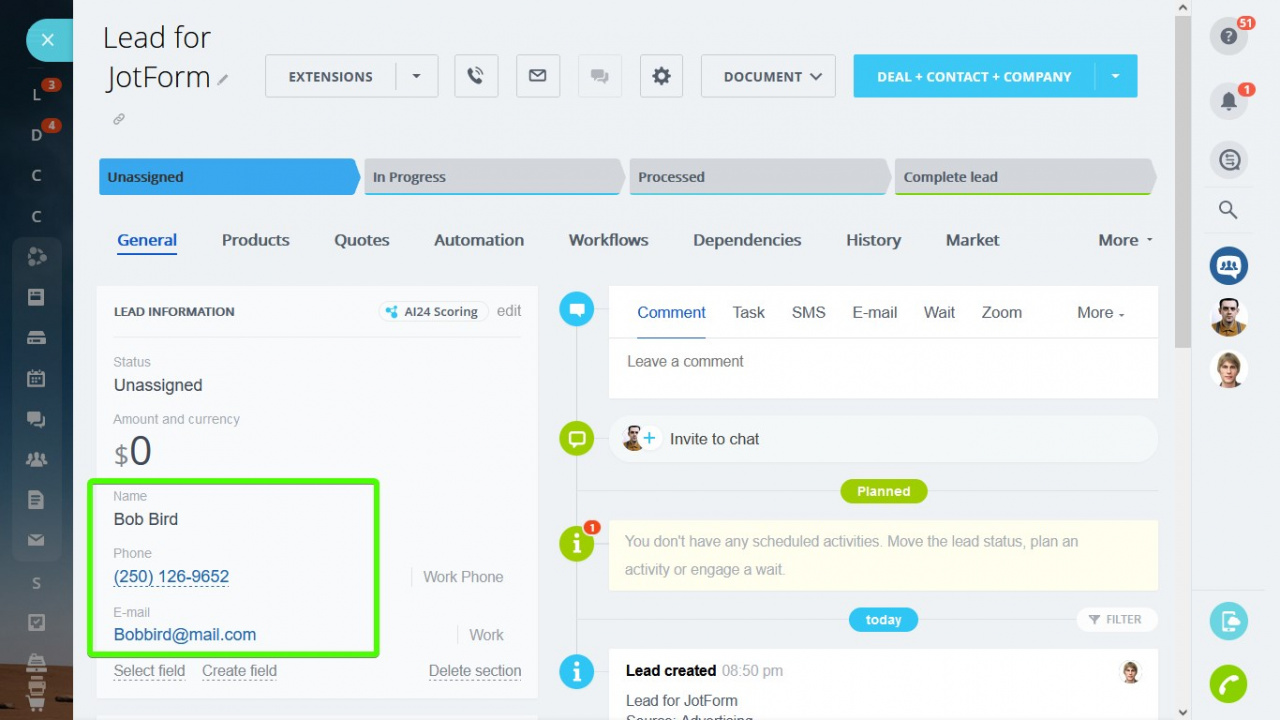1280x720 pixels.
Task: Switch to the Dependencies tab
Action: pyautogui.click(x=747, y=240)
